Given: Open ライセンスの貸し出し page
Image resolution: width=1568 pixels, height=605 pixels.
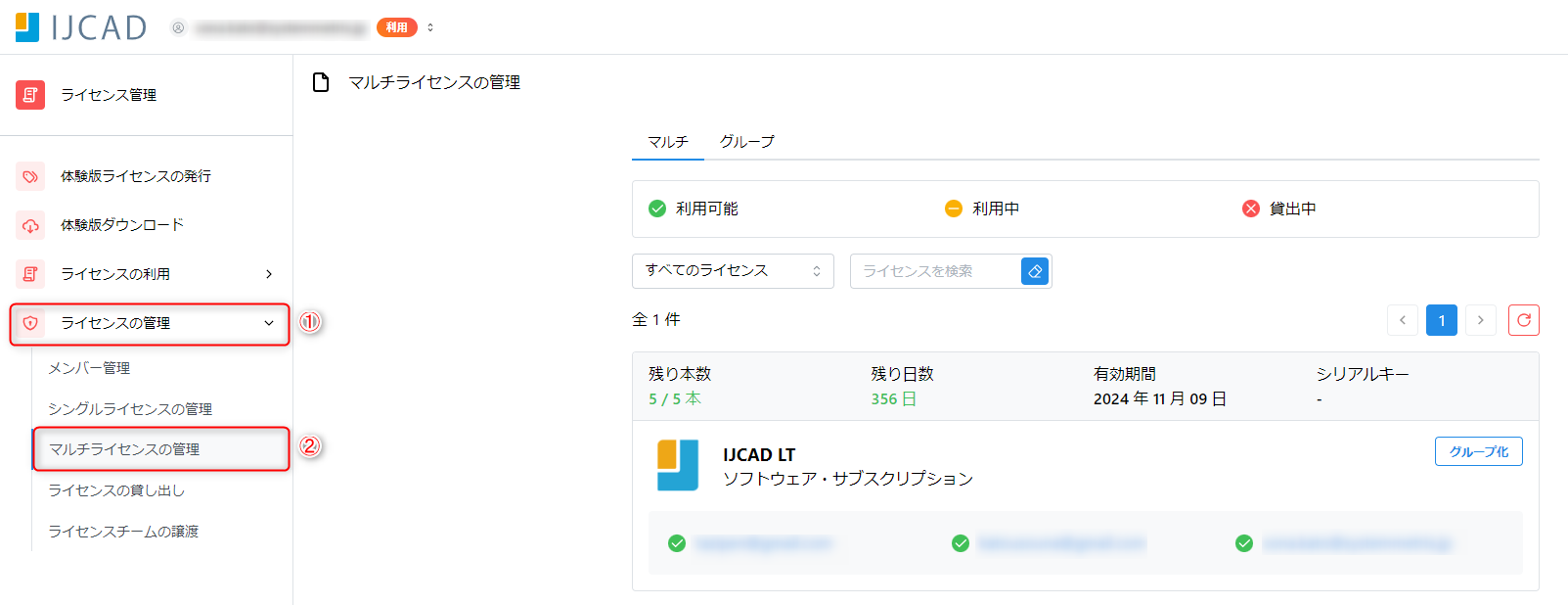Looking at the screenshot, I should [116, 490].
